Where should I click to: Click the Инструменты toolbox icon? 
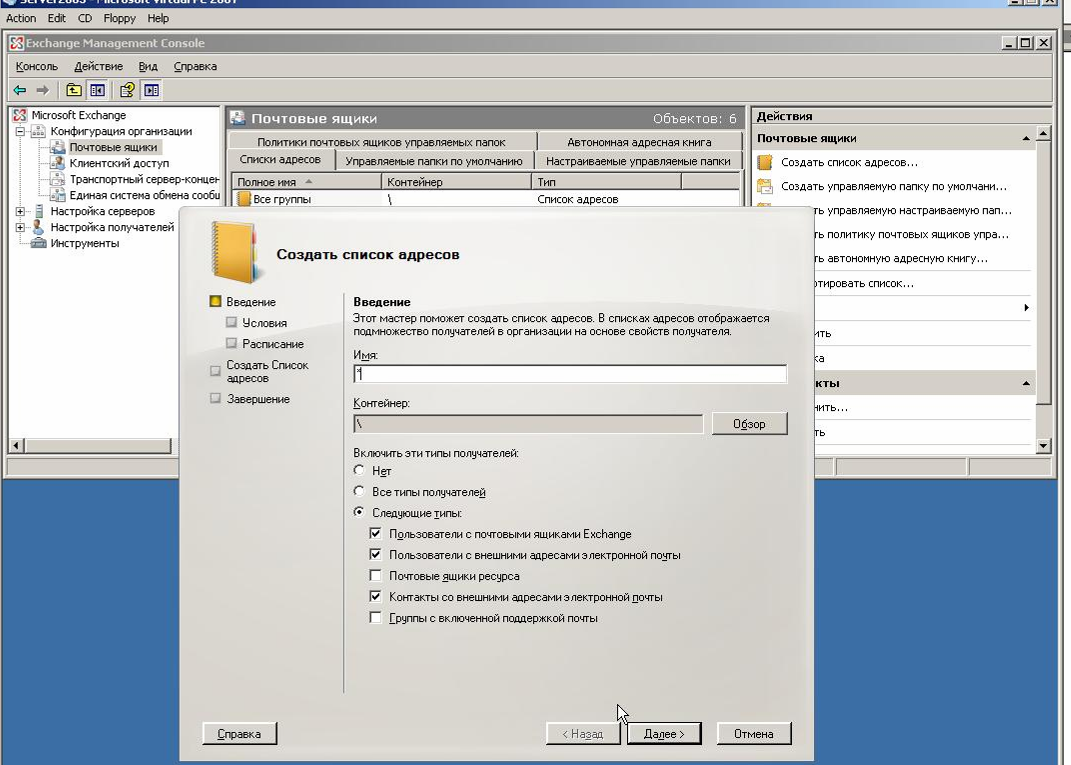click(x=39, y=243)
